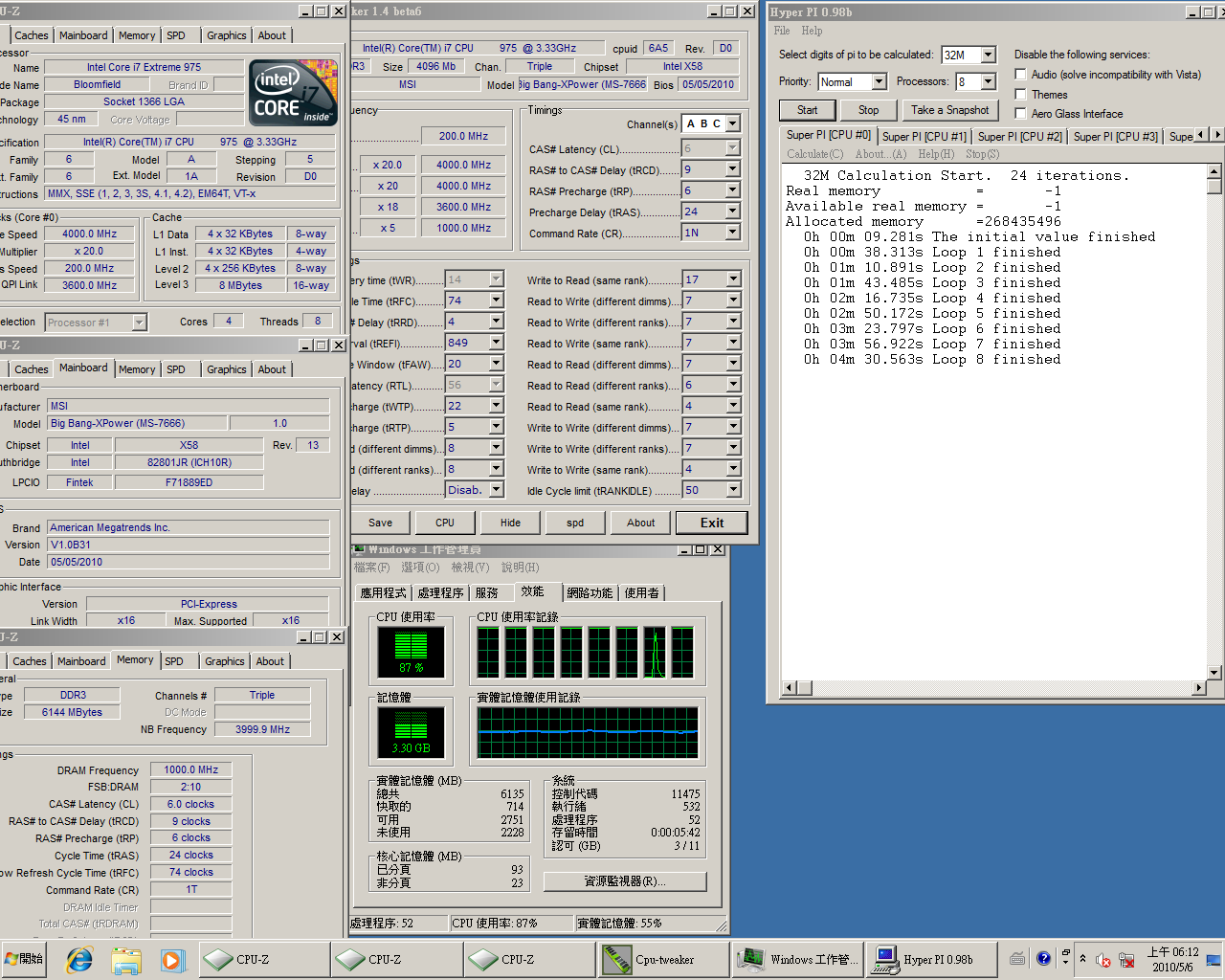The image size is (1225, 980).
Task: Open Task Manager 檢視(V) menu
Action: (x=468, y=568)
